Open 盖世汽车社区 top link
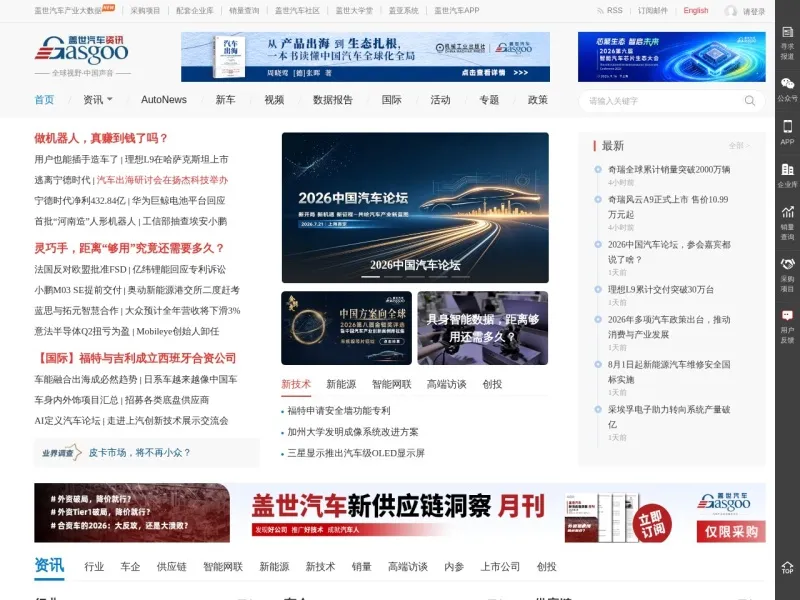This screenshot has height=600, width=800. (297, 10)
